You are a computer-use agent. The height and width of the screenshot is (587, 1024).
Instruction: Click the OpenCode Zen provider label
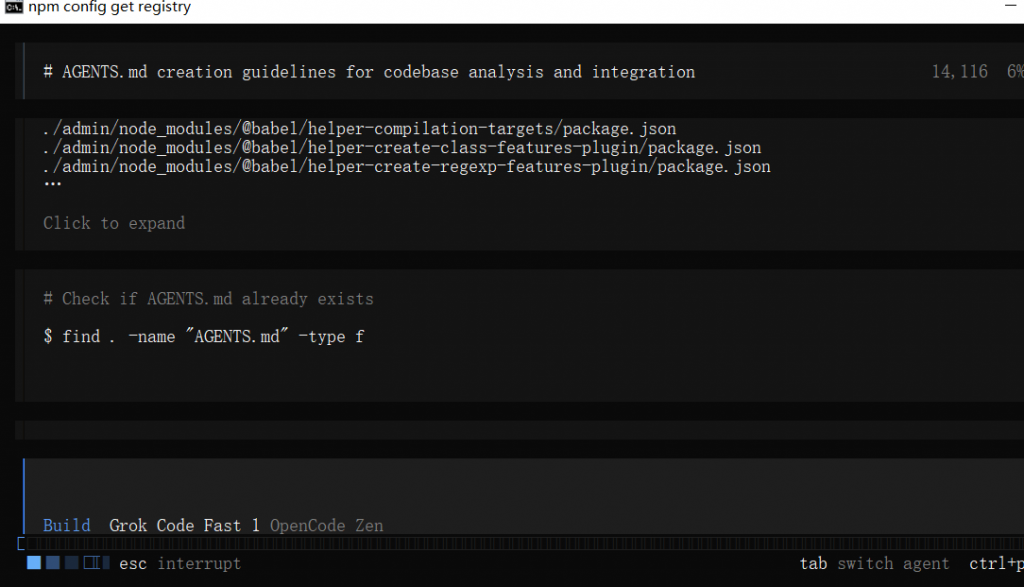[x=326, y=525]
